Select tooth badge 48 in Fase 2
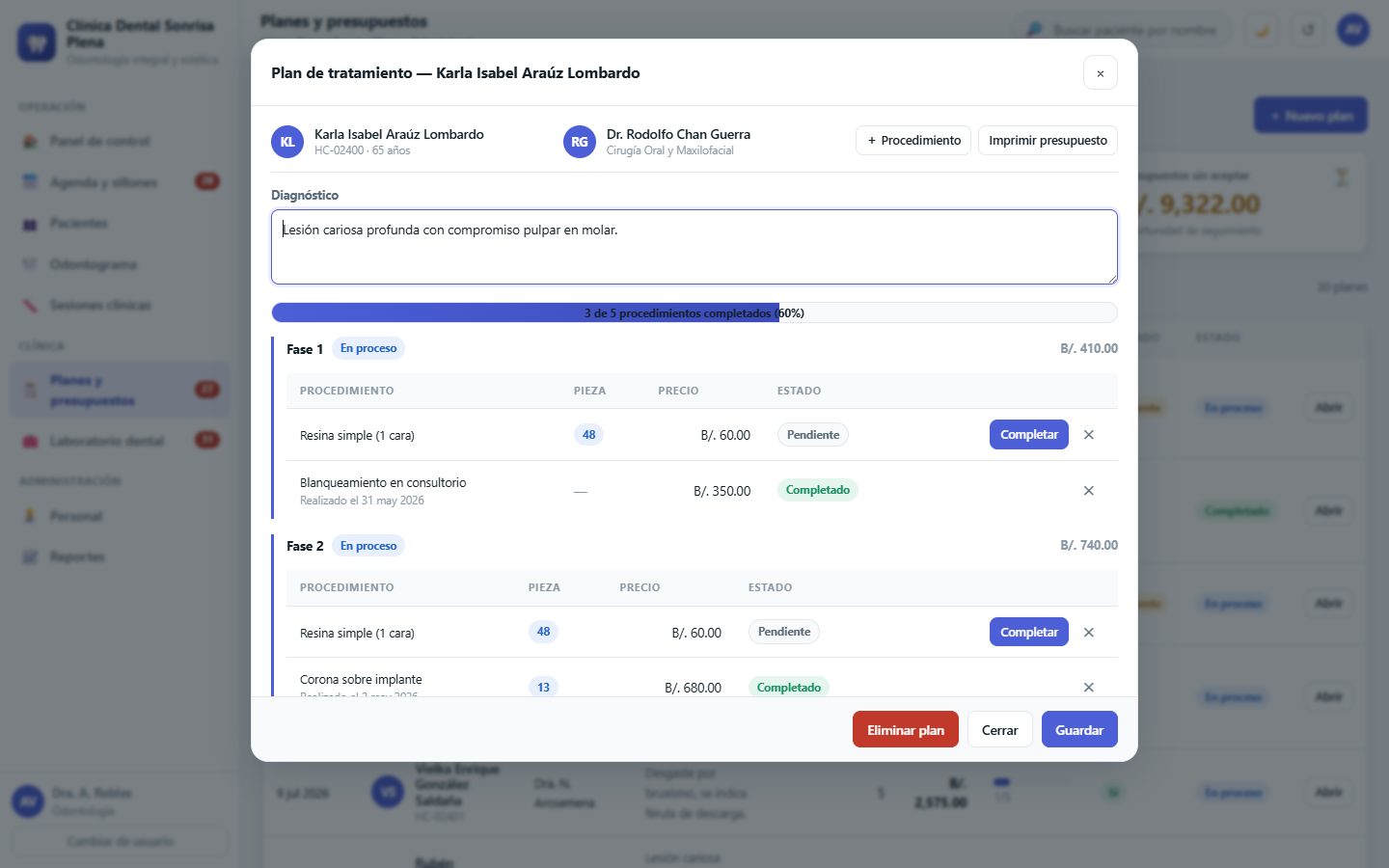1389x868 pixels. [544, 632]
